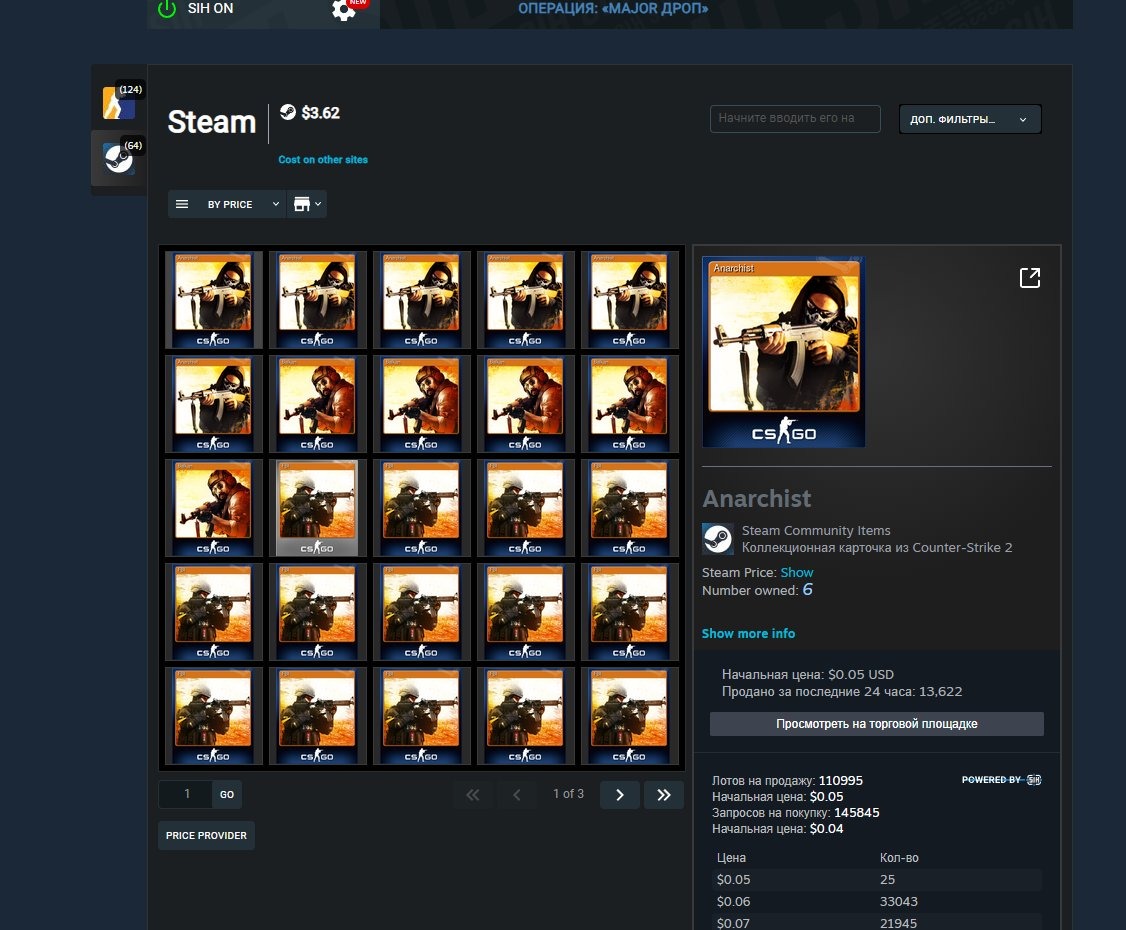Click the Steam Community Items logo icon
Viewport: 1126px width, 930px height.
click(x=717, y=539)
